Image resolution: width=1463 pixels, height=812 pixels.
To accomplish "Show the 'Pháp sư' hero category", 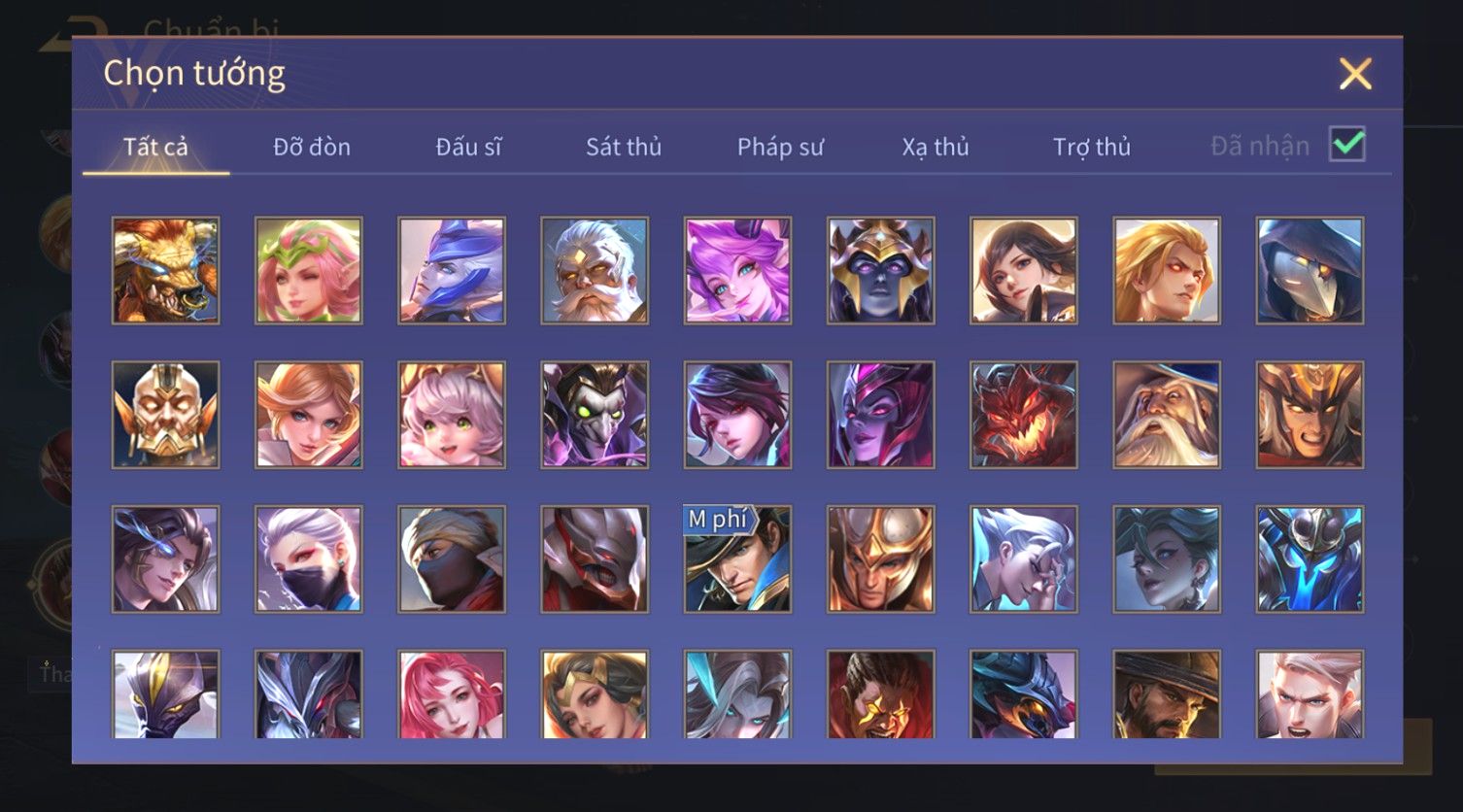I will tap(780, 147).
